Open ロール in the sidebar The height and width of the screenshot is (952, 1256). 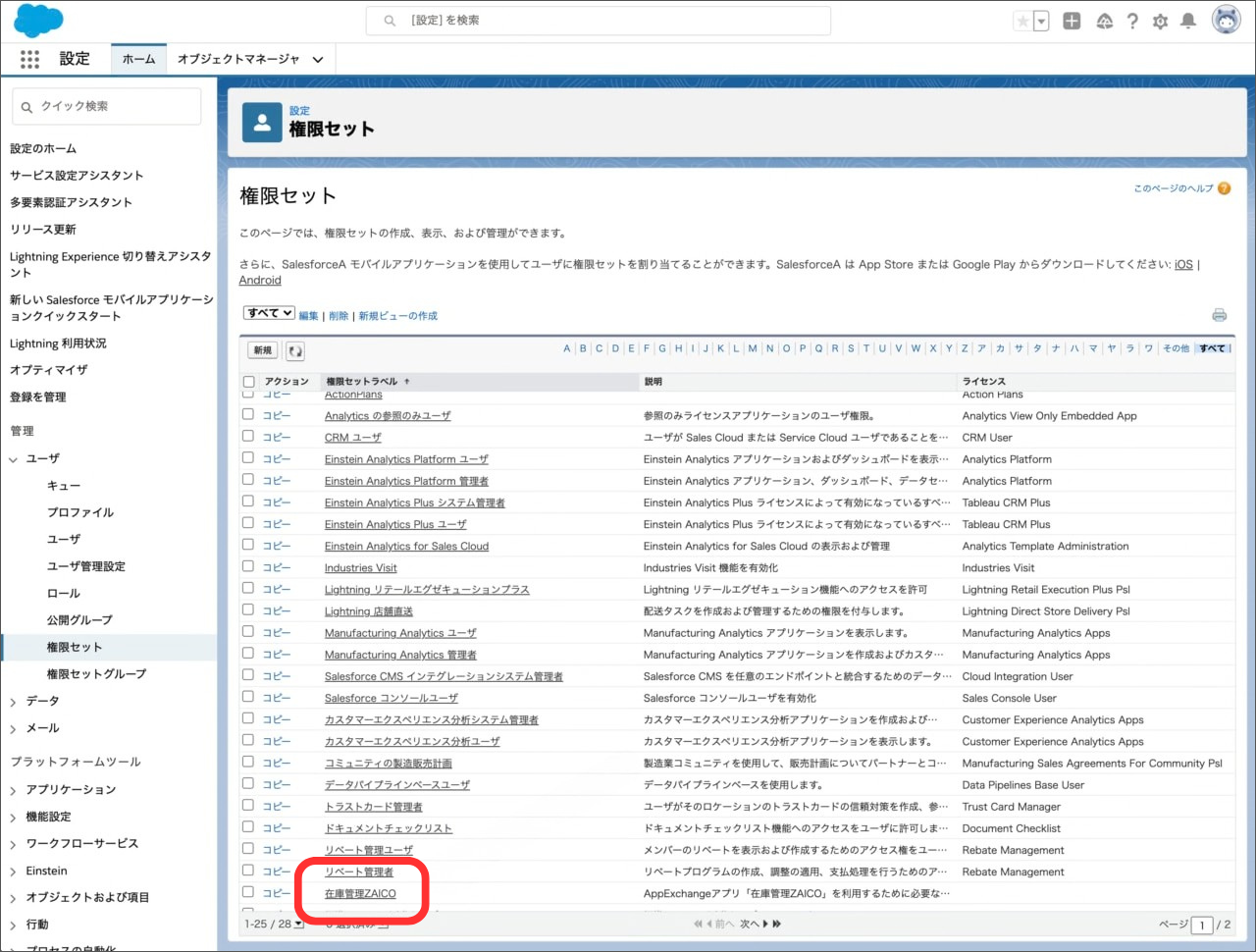[x=64, y=594]
